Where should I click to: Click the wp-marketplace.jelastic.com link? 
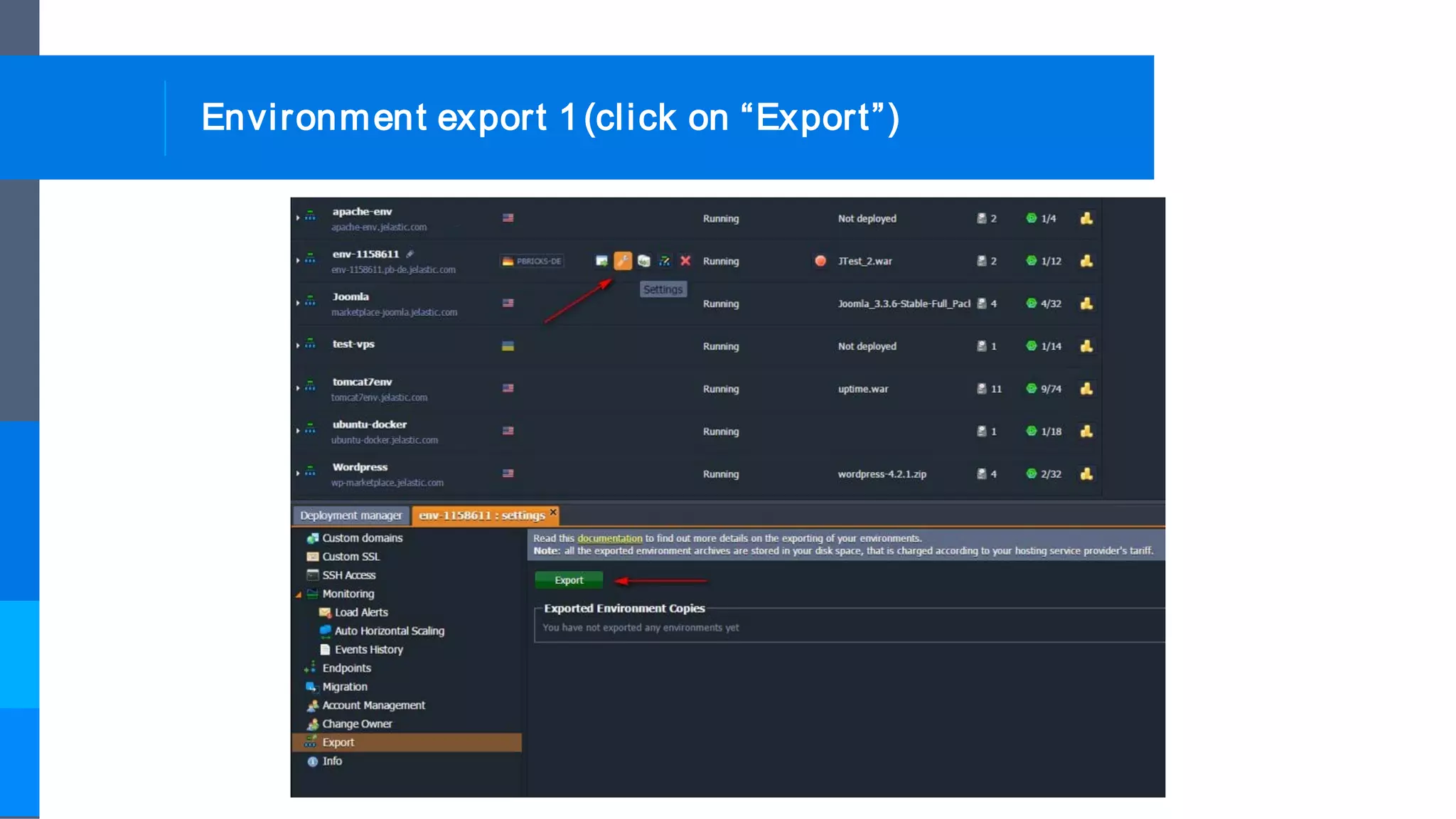[x=387, y=483]
